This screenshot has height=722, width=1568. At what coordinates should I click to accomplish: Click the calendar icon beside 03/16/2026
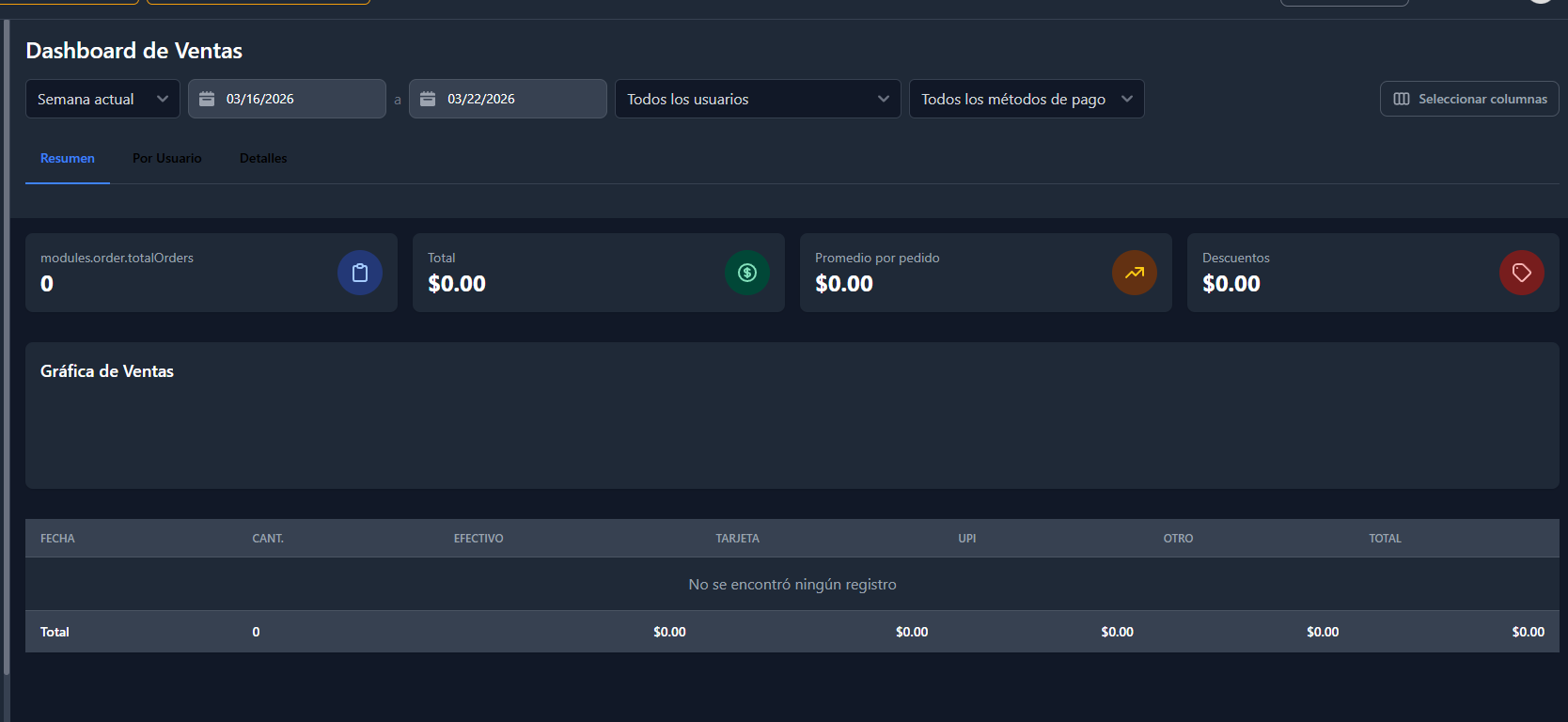point(207,99)
